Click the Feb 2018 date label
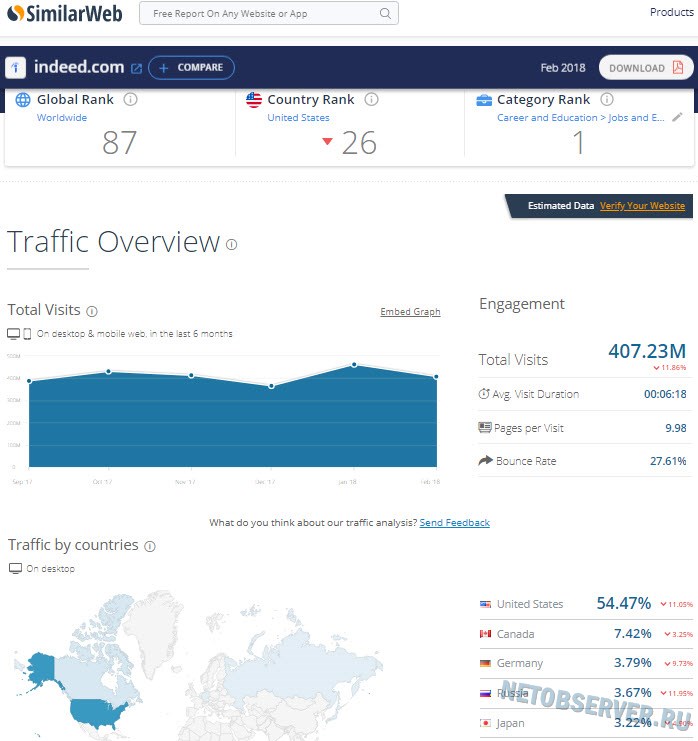 click(x=563, y=68)
